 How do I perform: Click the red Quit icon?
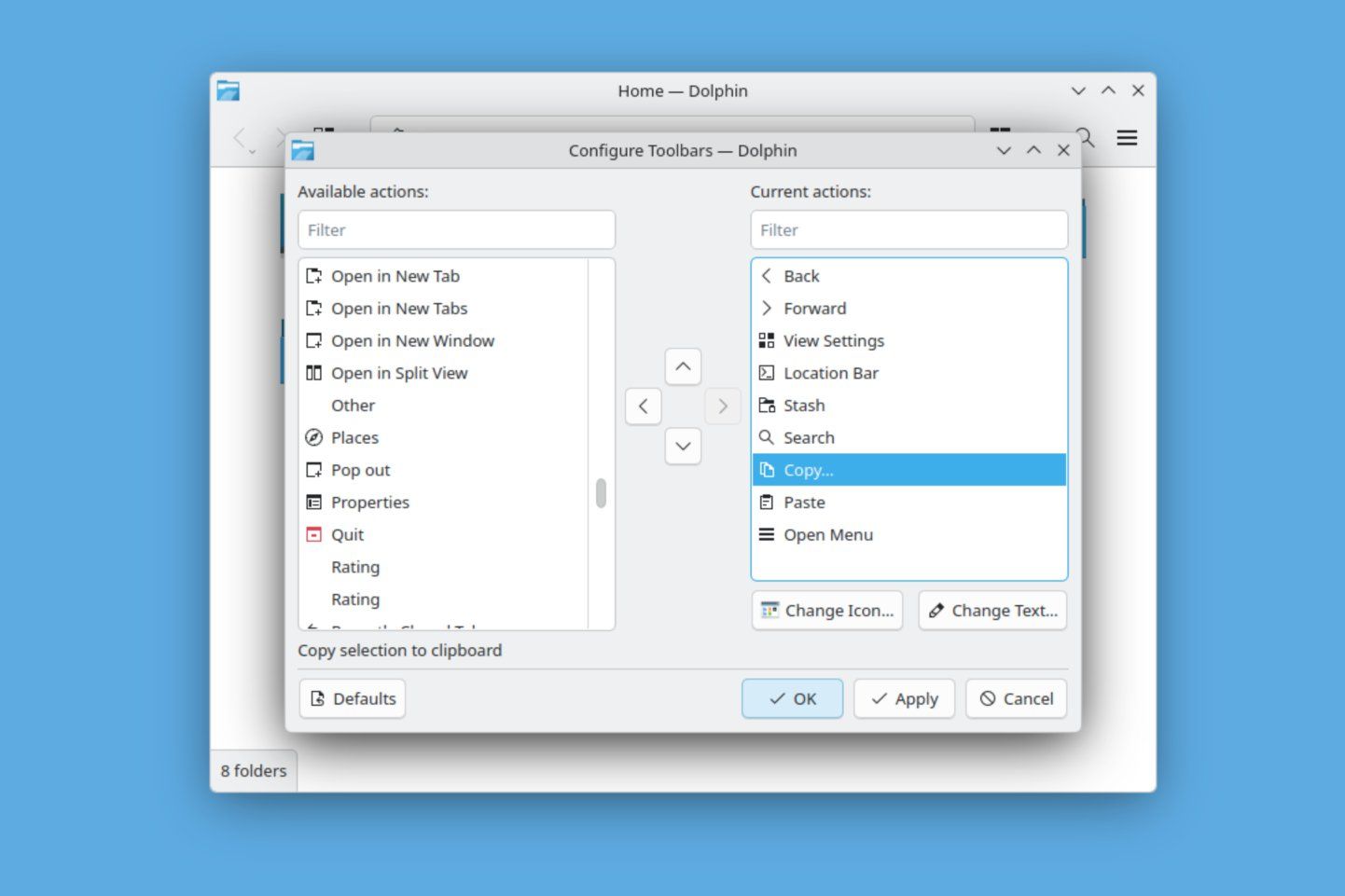pyautogui.click(x=314, y=534)
